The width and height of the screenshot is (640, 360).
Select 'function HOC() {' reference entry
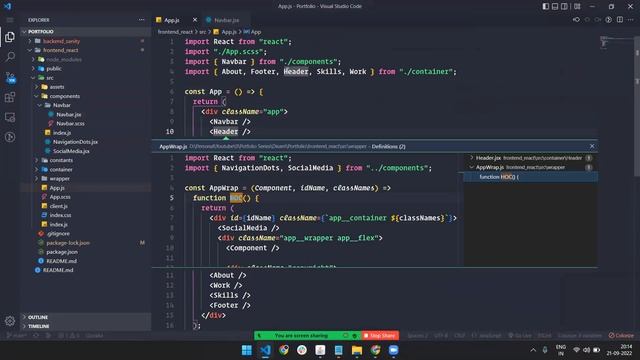(531, 177)
